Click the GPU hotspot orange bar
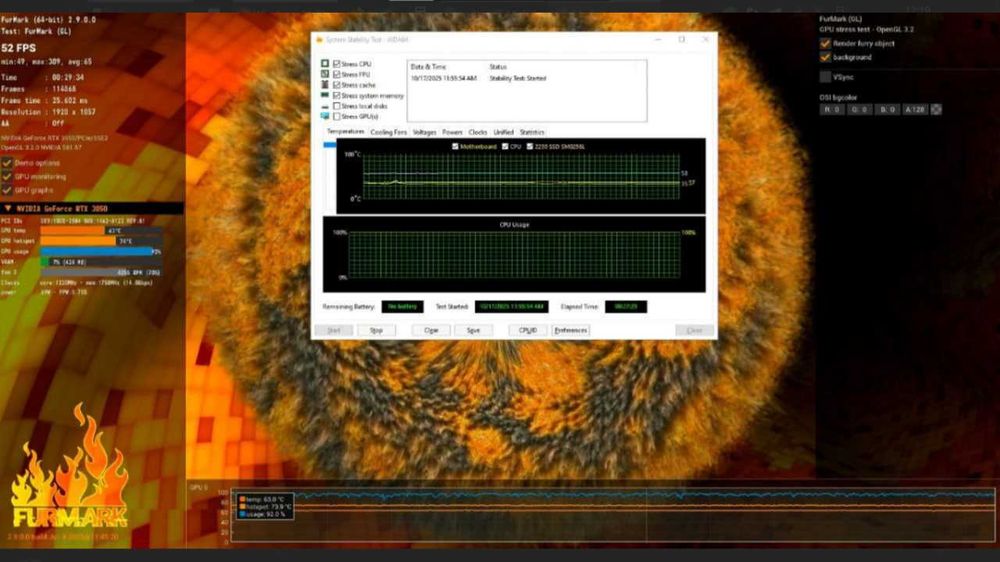This screenshot has height=562, width=1000. click(x=78, y=241)
